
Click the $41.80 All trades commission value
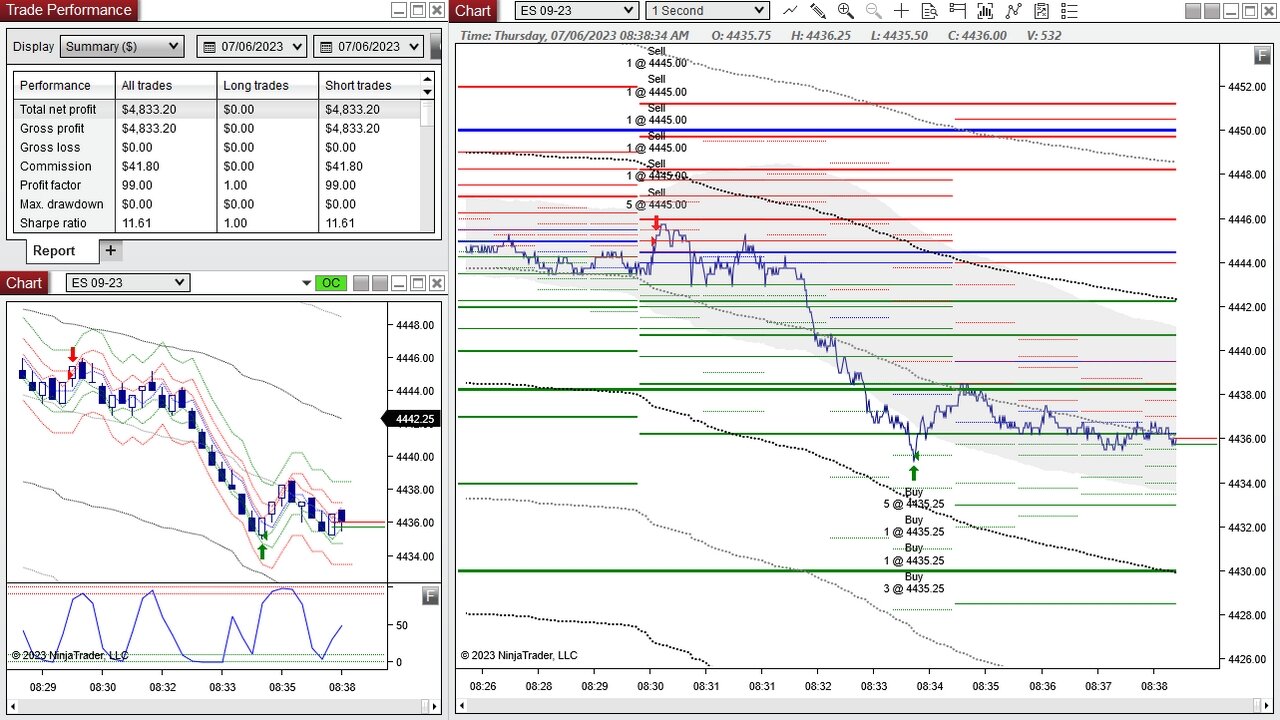click(142, 167)
